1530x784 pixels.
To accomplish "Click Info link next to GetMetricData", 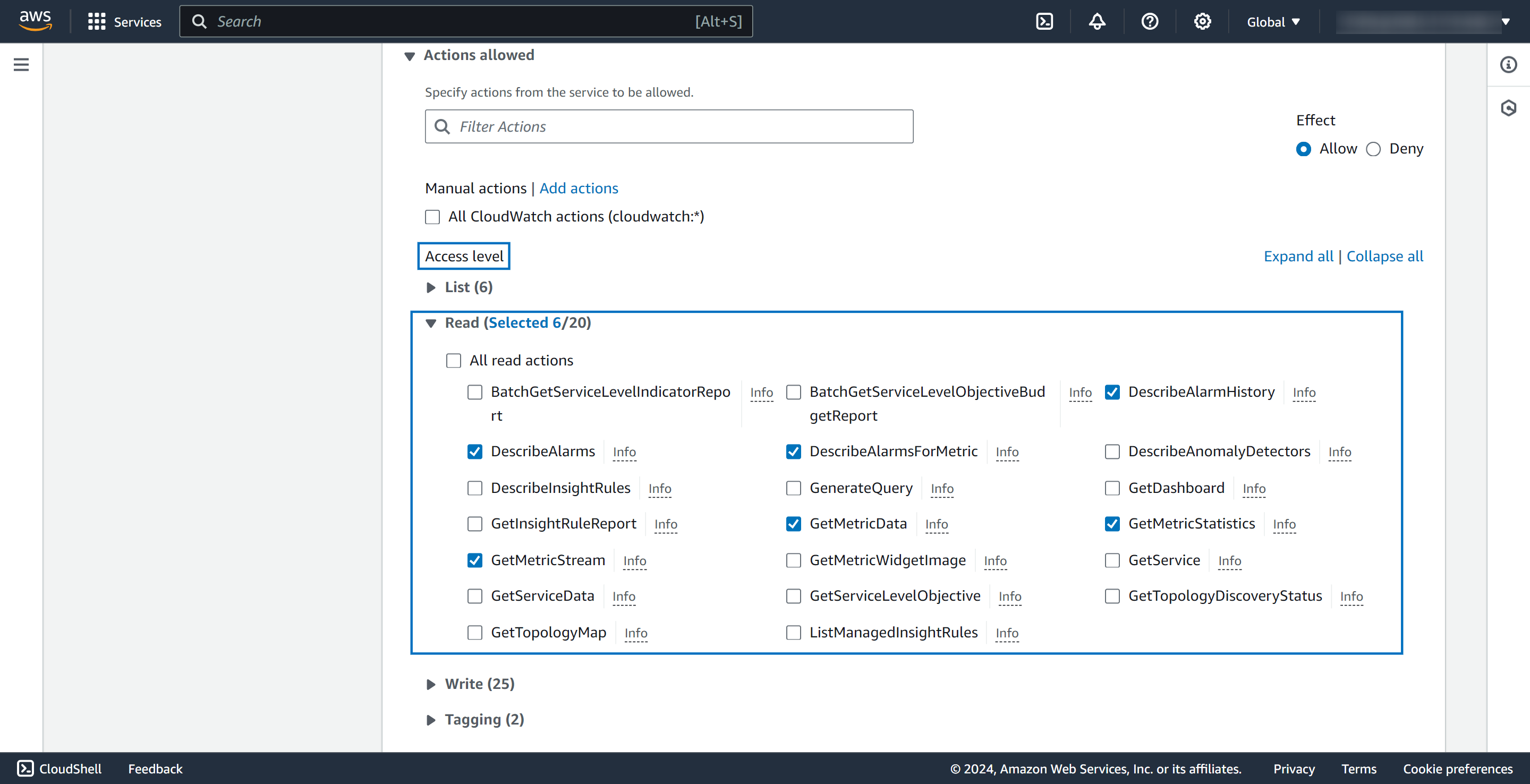I will tap(936, 524).
